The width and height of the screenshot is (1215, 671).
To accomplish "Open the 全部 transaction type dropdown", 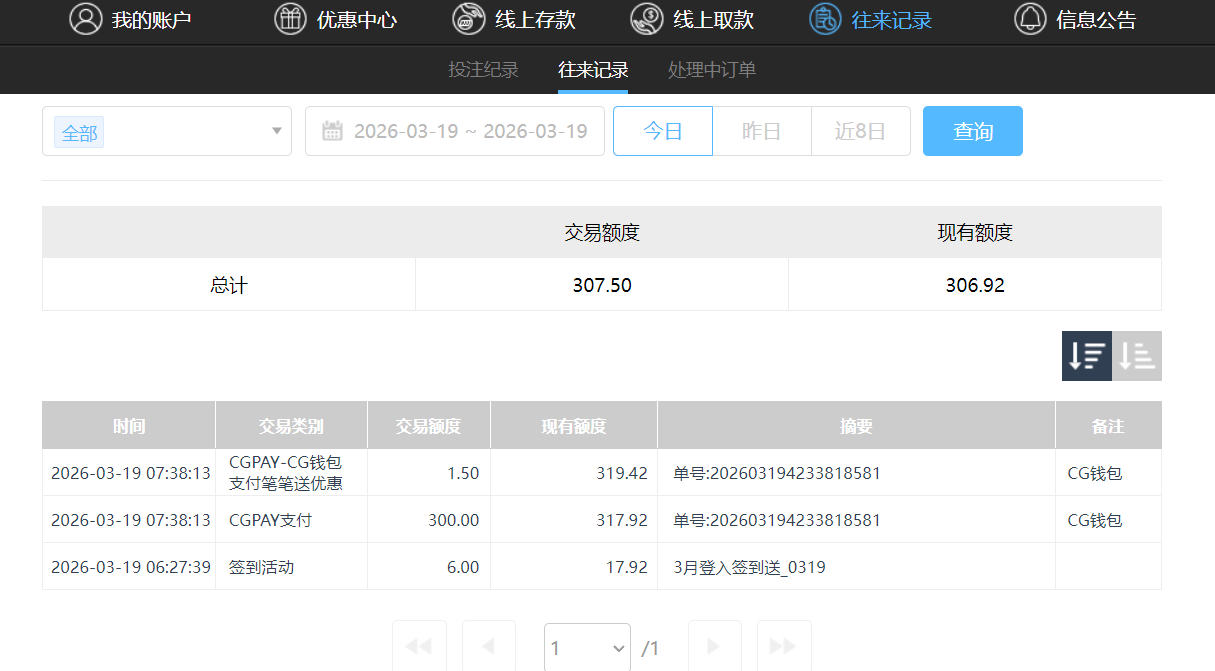I will coord(166,131).
